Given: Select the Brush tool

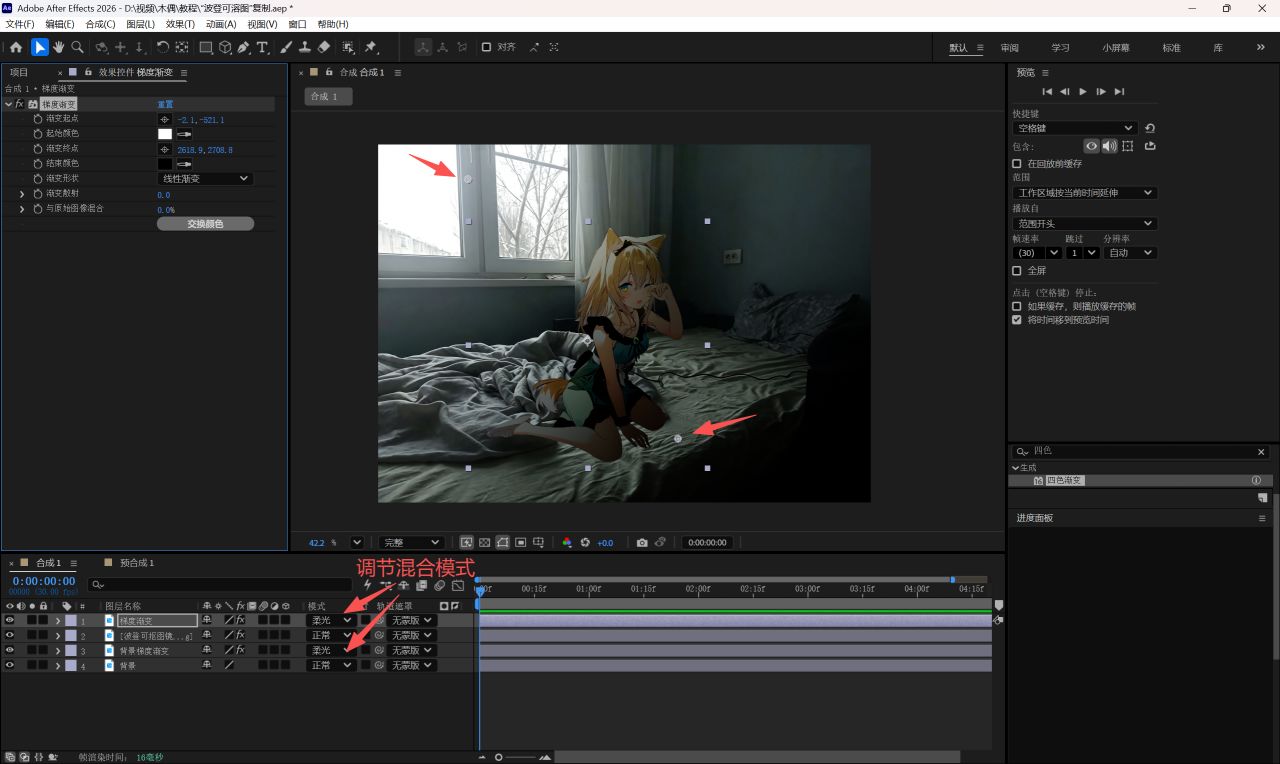Looking at the screenshot, I should tap(286, 47).
